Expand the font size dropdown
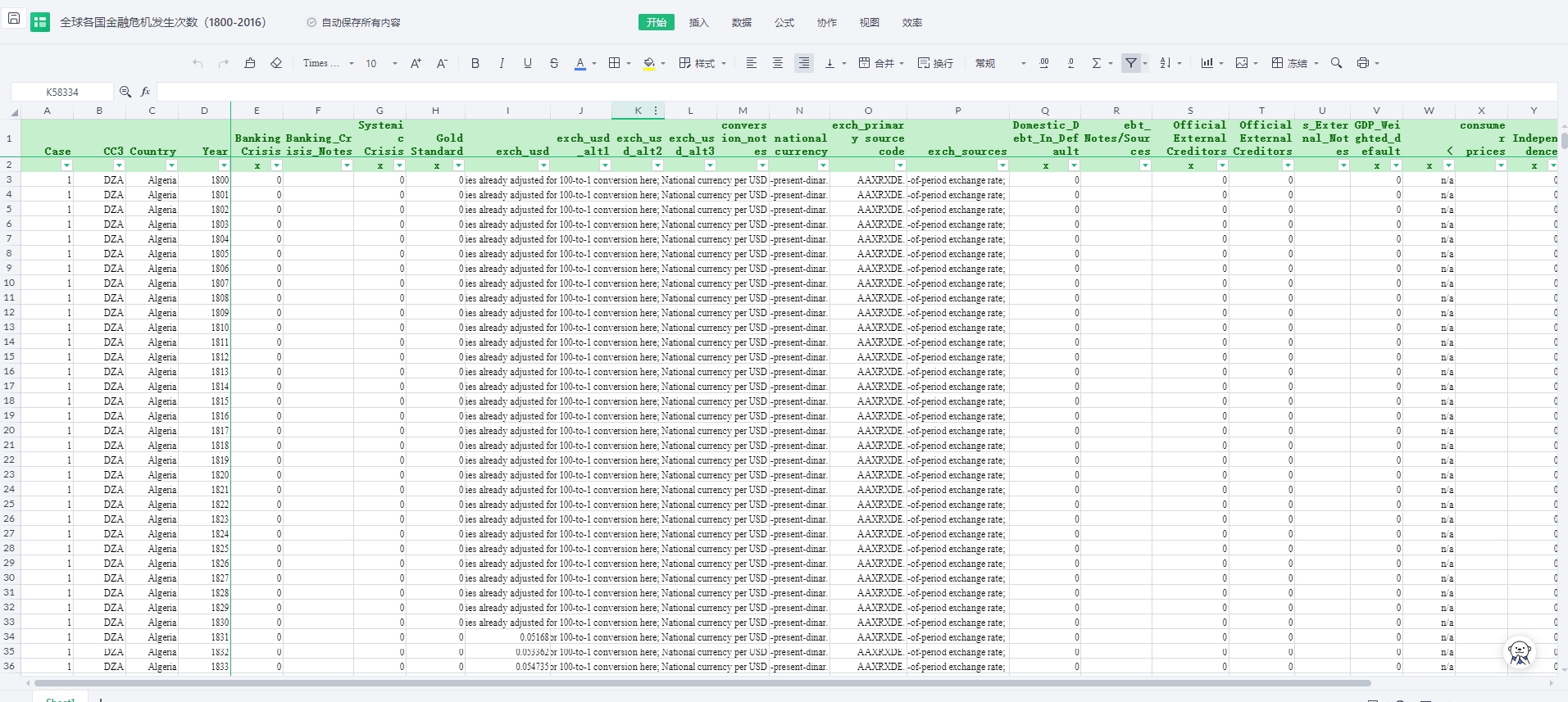 [x=394, y=63]
